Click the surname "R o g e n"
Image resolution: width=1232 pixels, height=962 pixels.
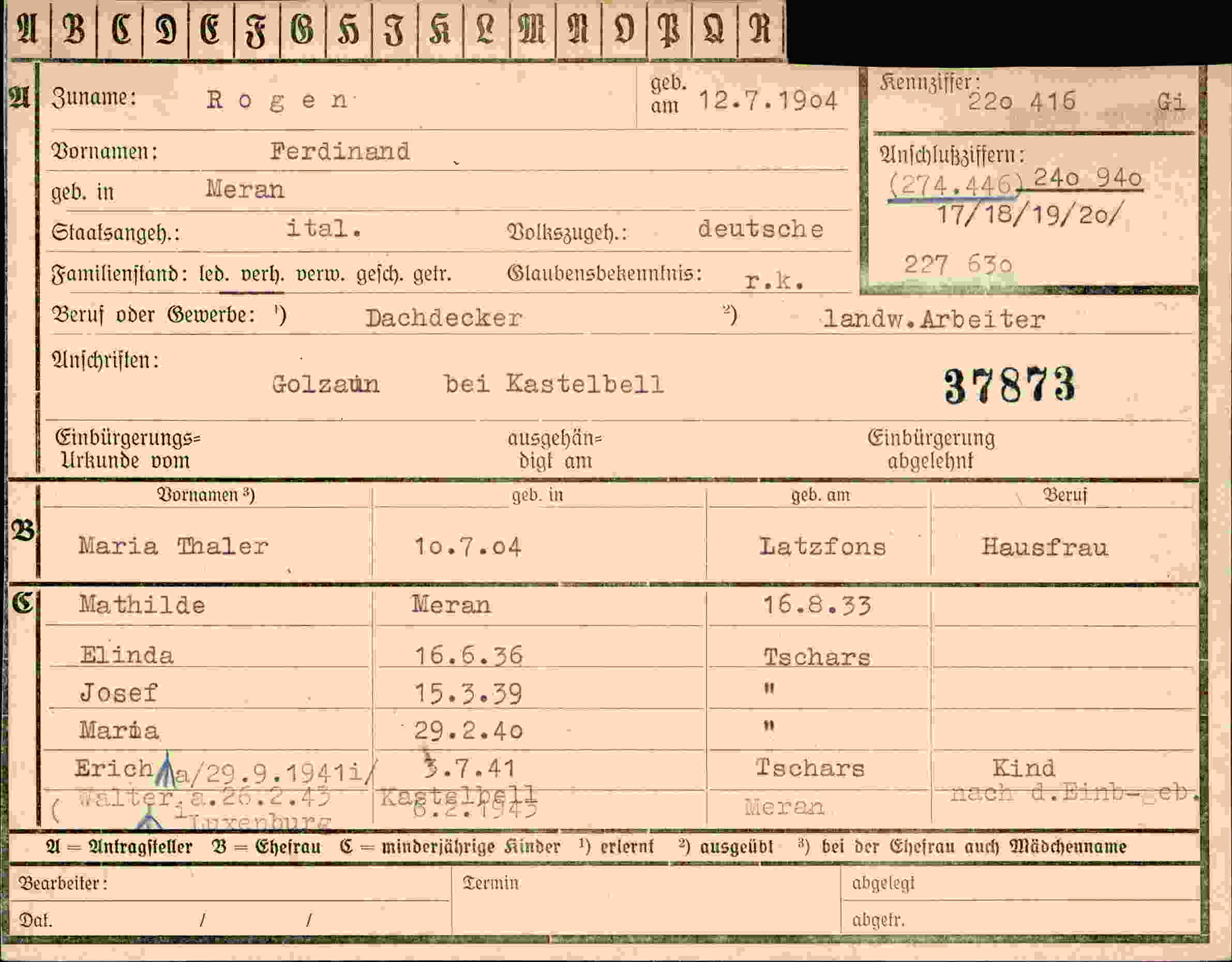tap(277, 100)
